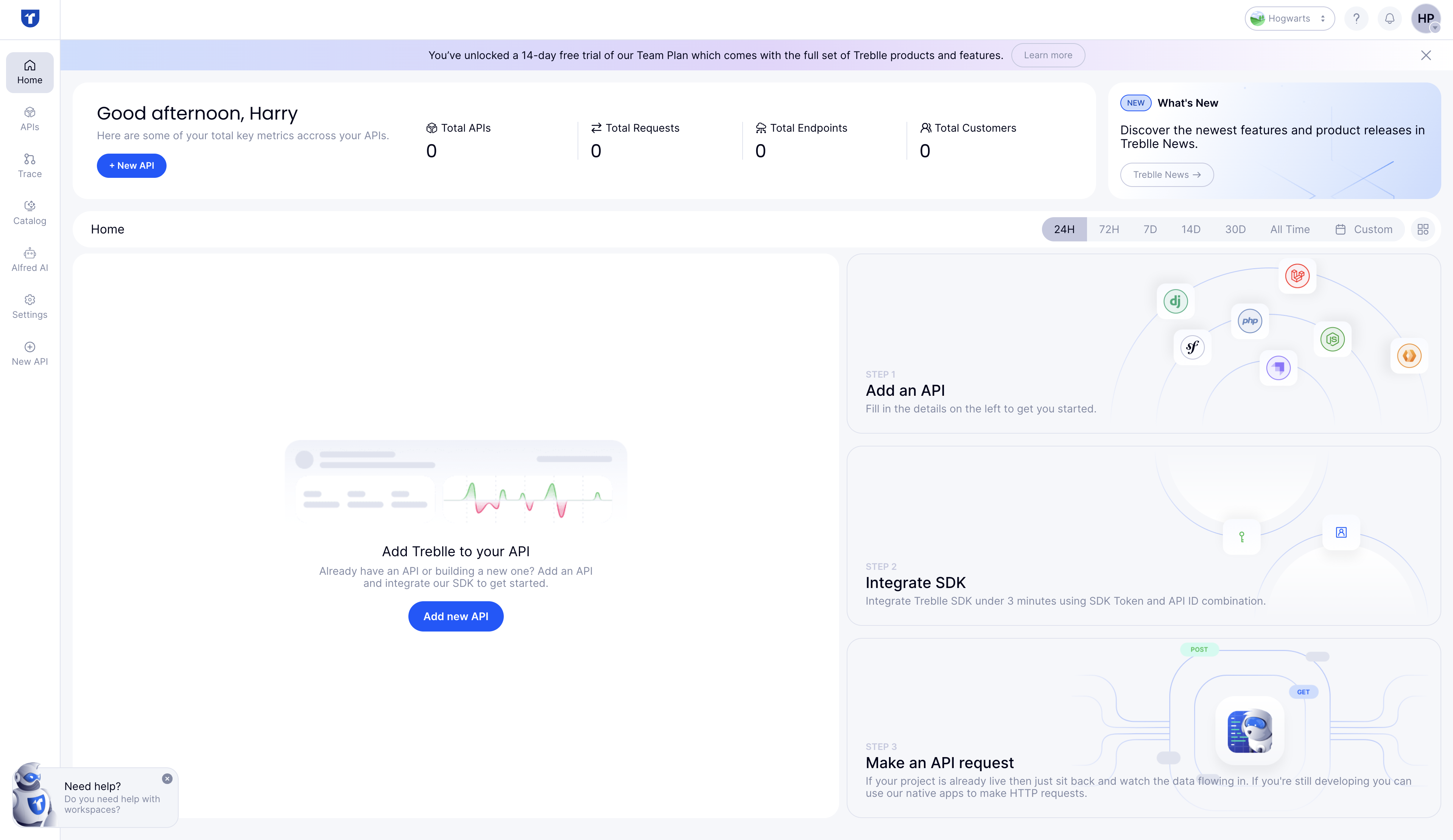The image size is (1453, 840).
Task: Close the free trial banner
Action: pos(1425,55)
